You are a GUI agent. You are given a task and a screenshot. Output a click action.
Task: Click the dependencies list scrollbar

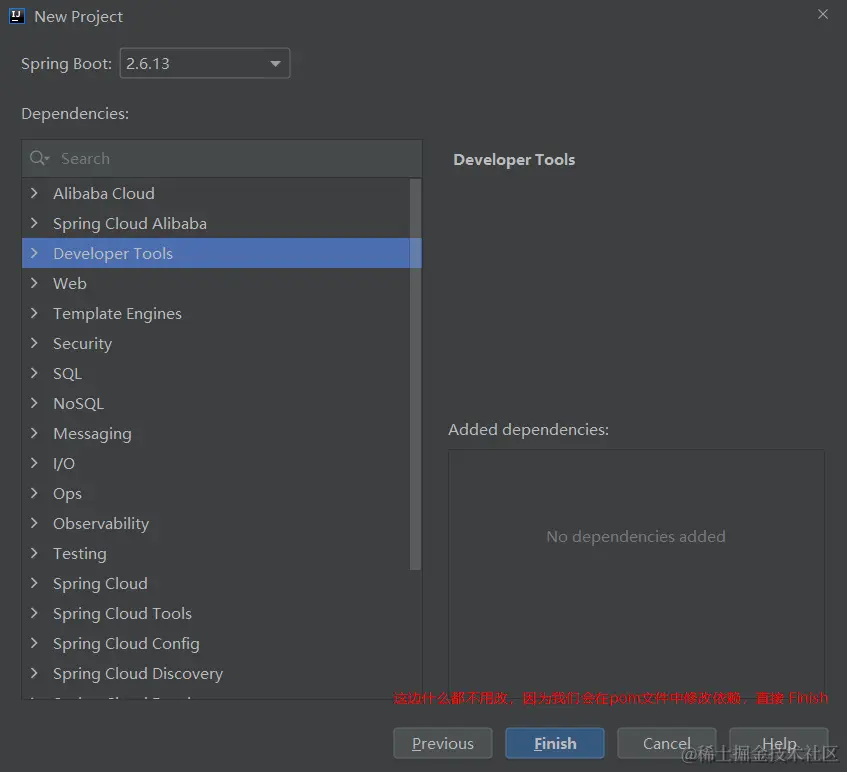point(415,374)
